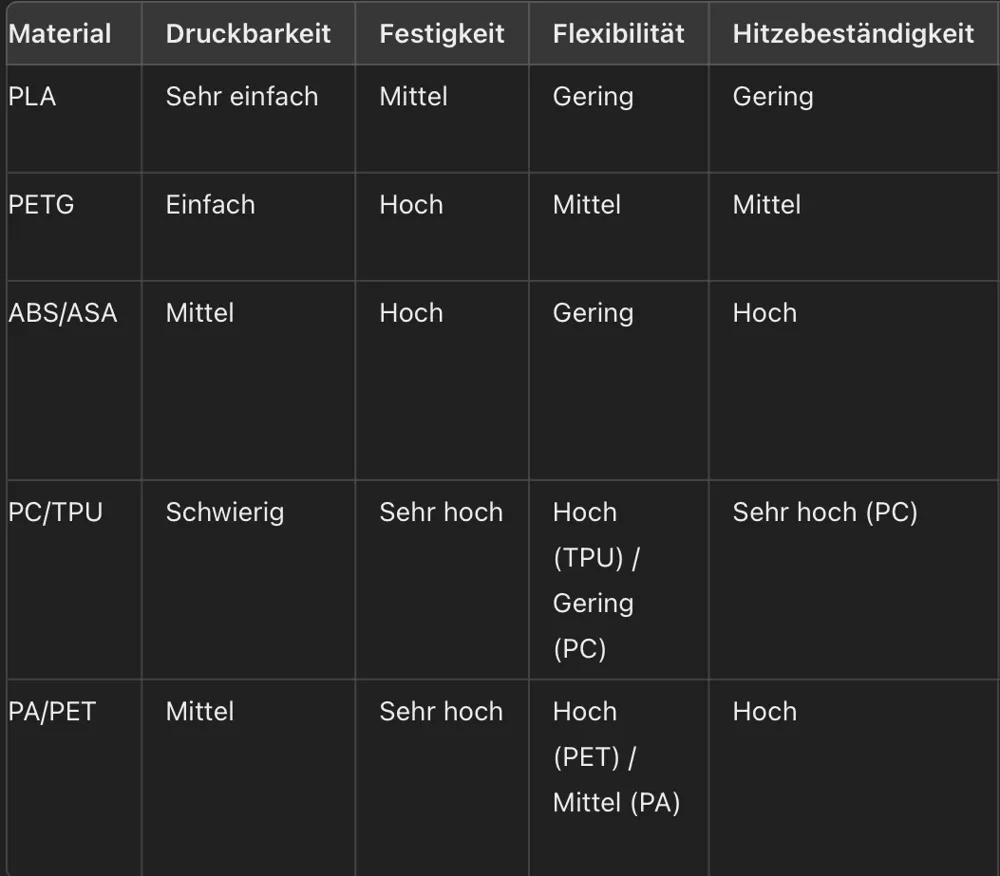Viewport: 1000px width, 876px height.
Task: Select the Festigkeit column header
Action: [x=442, y=34]
